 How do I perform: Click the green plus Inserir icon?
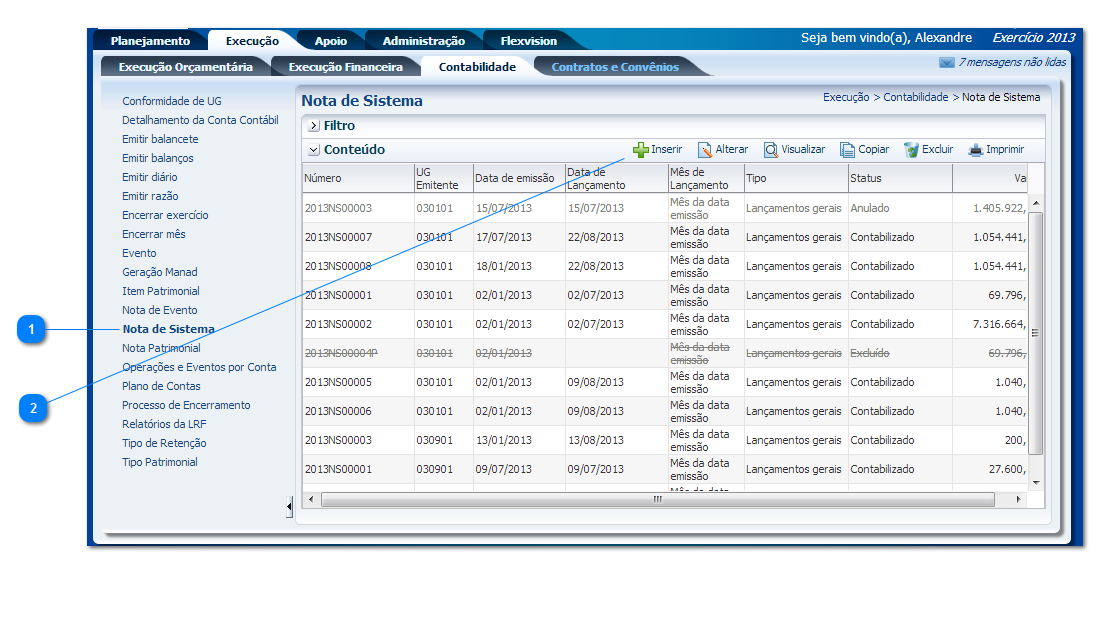coord(640,150)
